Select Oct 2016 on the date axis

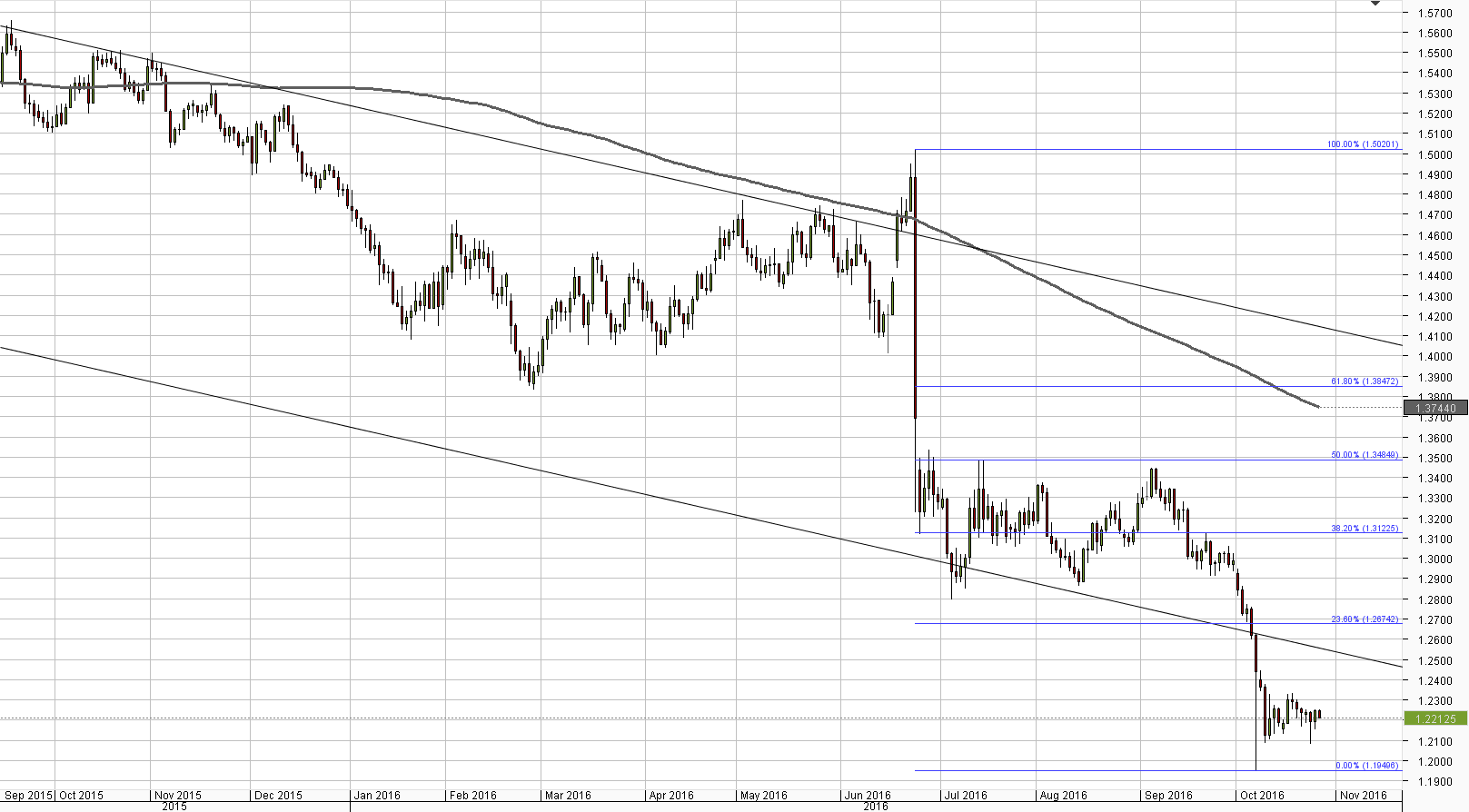click(x=1262, y=796)
